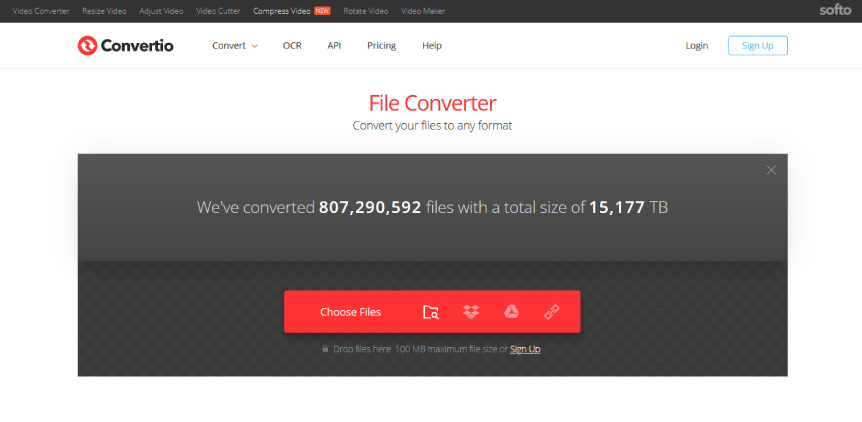This screenshot has width=862, height=422.
Task: Click the 15,177 TB total size
Action: [x=628, y=207]
